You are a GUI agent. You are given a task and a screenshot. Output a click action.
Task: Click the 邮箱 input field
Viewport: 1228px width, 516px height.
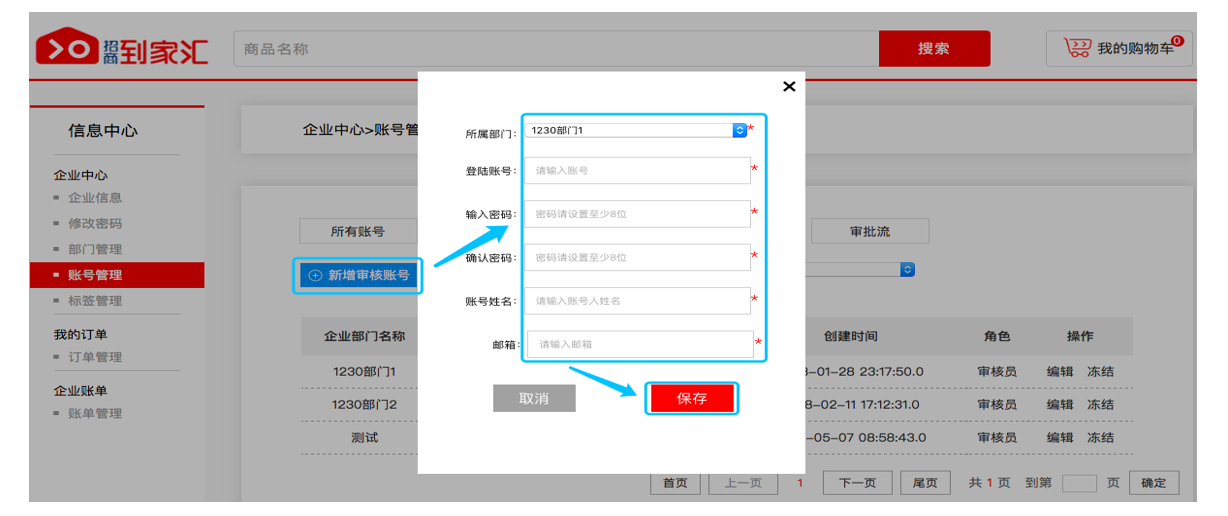640,344
